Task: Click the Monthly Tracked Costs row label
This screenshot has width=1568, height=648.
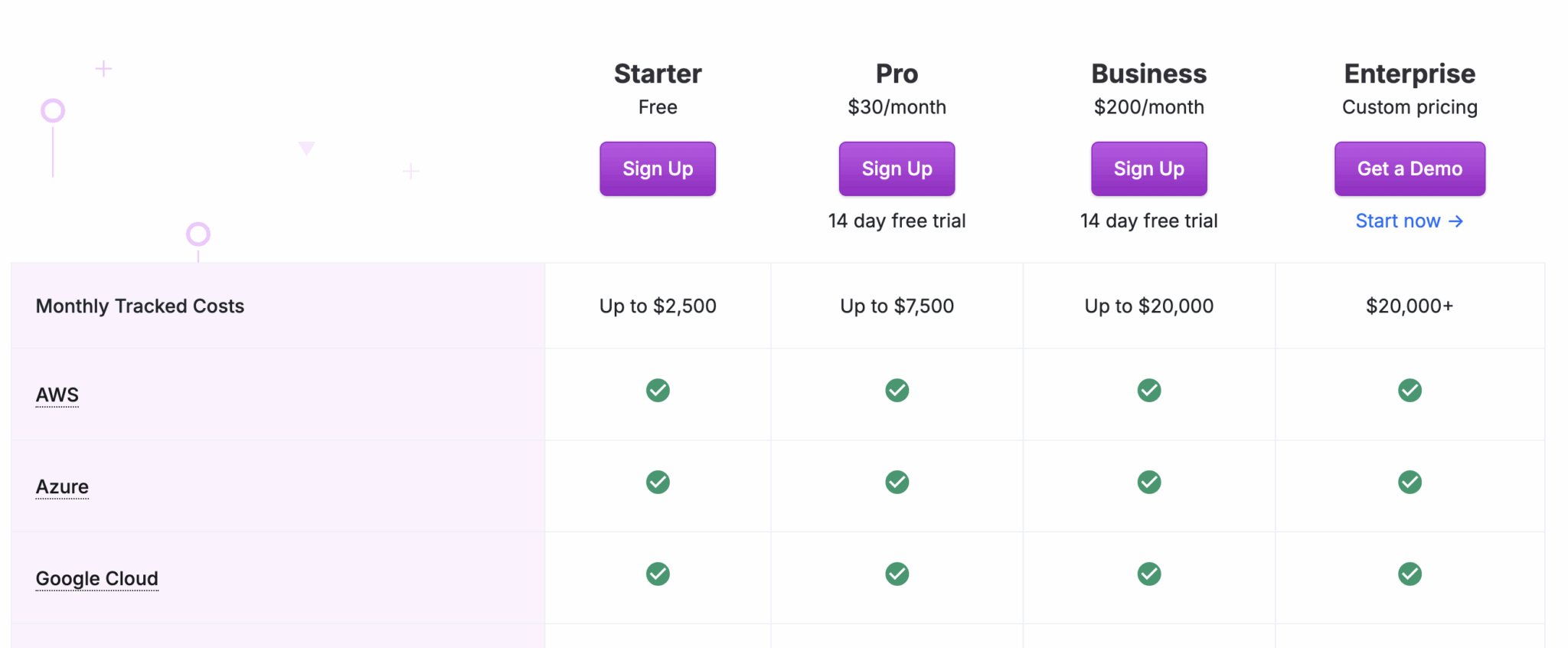Action: (x=139, y=306)
